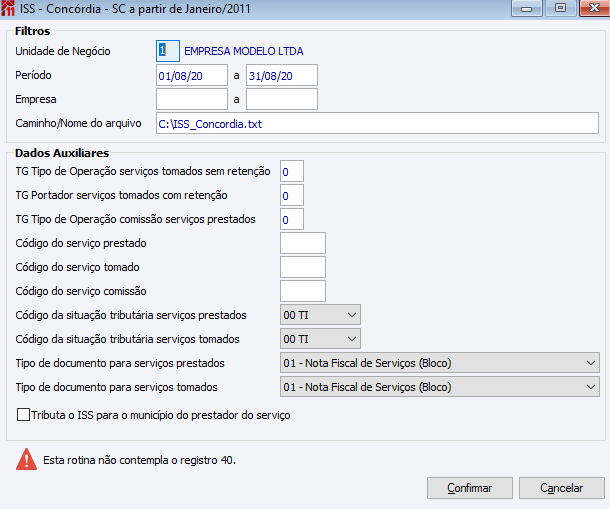Image resolution: width=610 pixels, height=509 pixels.
Task: Click the Dados Auxiliares group label
Action: point(62,153)
